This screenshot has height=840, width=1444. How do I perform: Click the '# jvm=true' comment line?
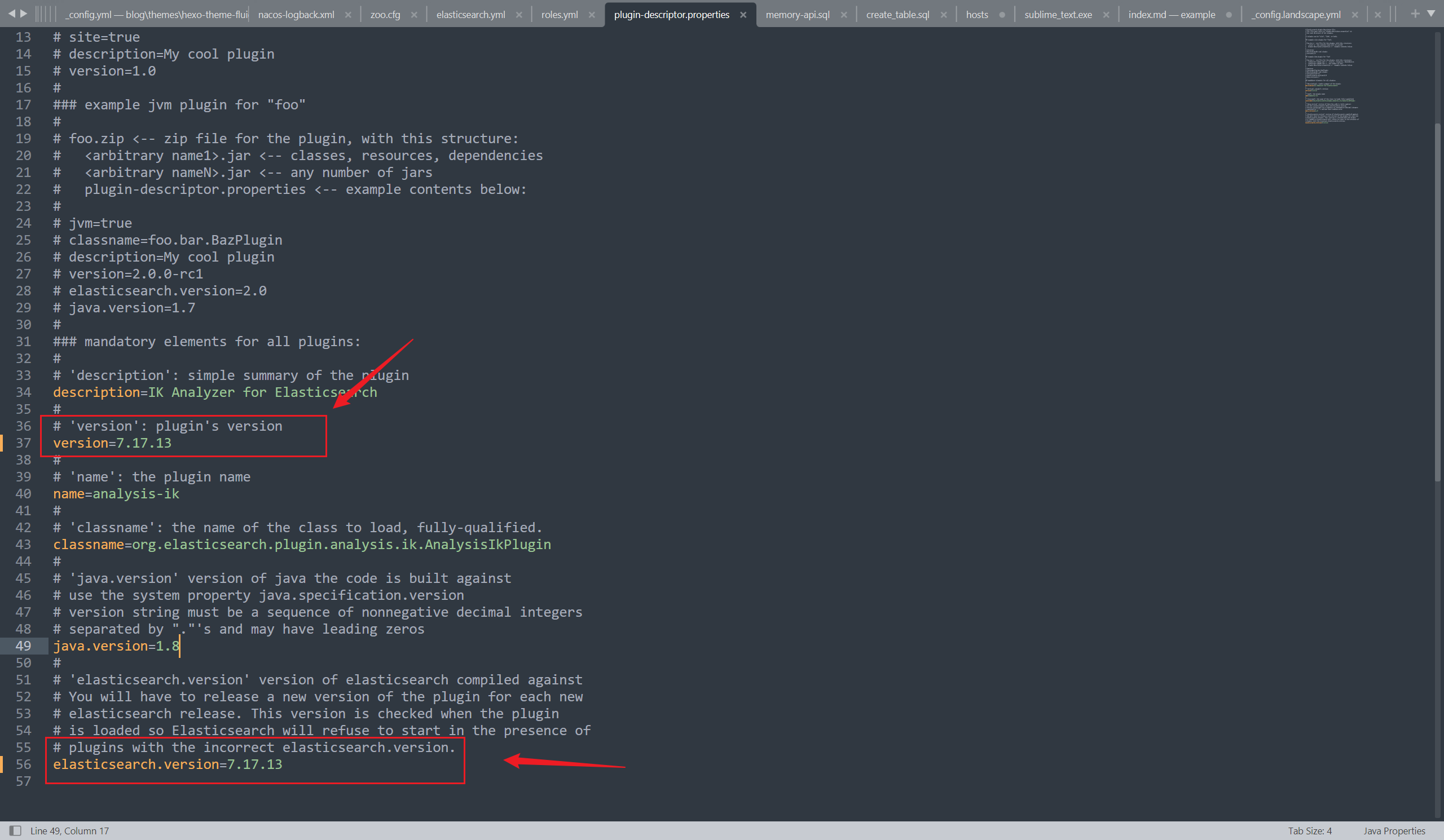click(x=93, y=223)
